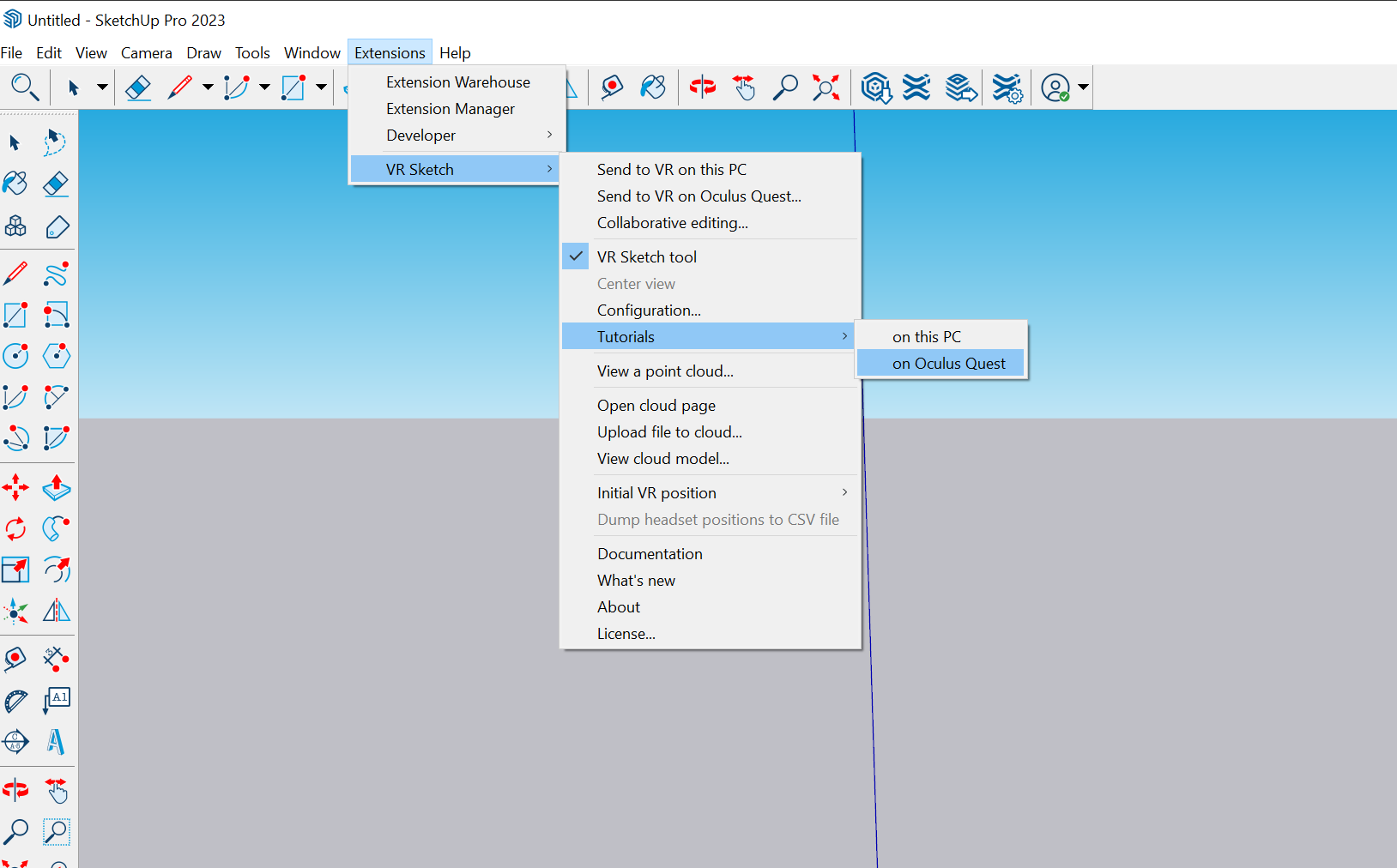Select Send to VR on Oculus Quest...
This screenshot has width=1397, height=868.
[711, 196]
